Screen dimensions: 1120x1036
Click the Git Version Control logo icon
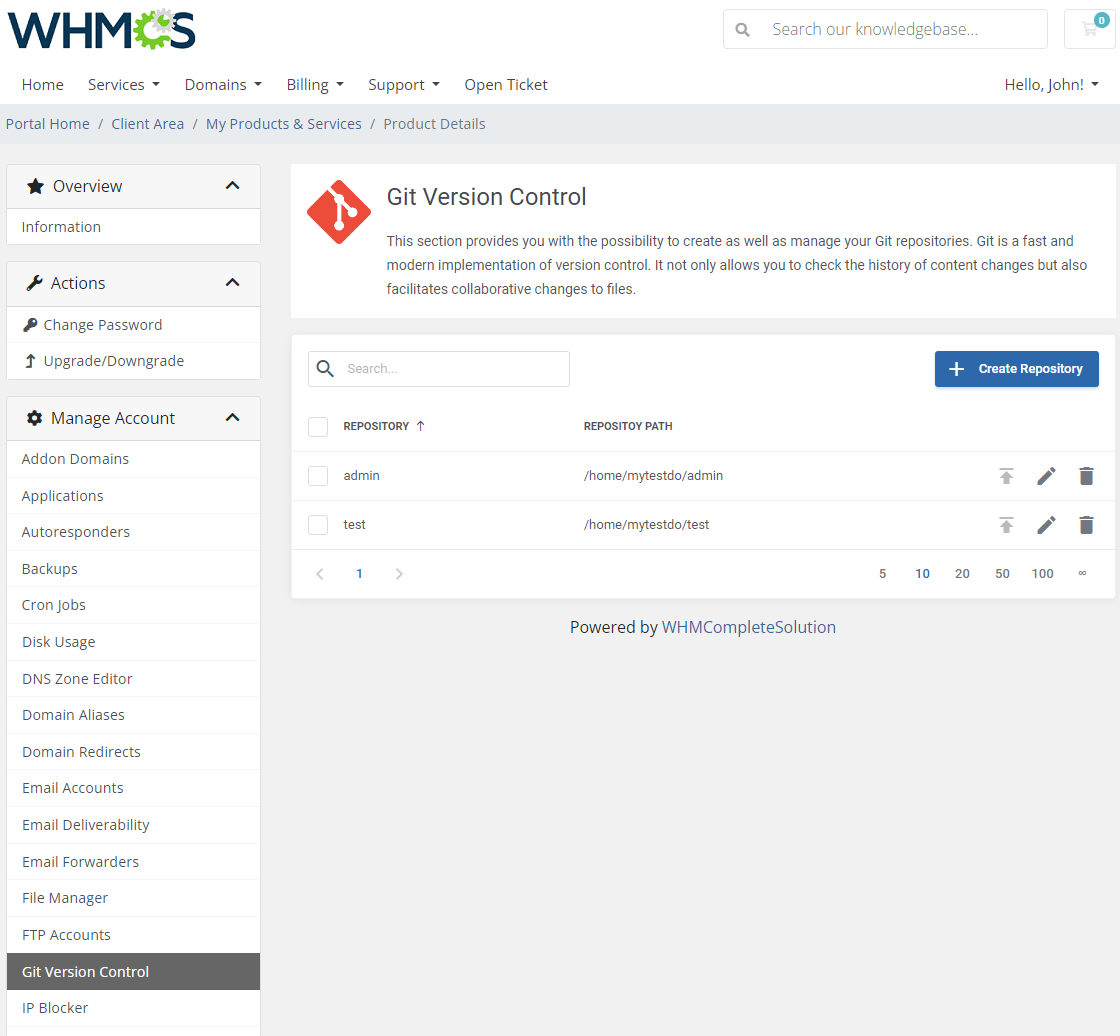point(339,211)
